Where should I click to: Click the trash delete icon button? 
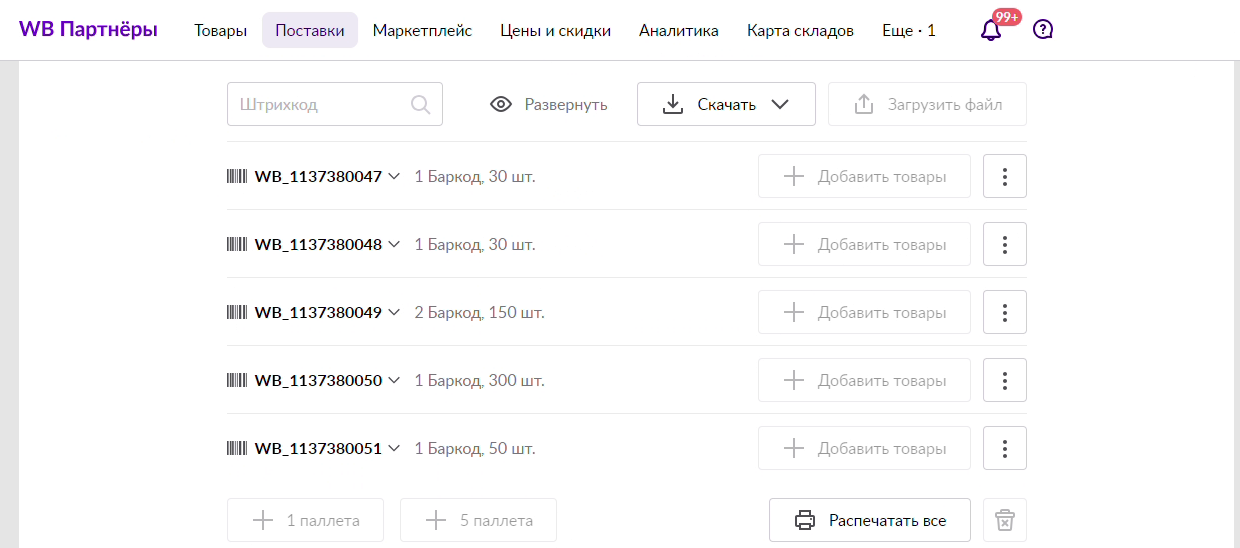click(x=1005, y=520)
